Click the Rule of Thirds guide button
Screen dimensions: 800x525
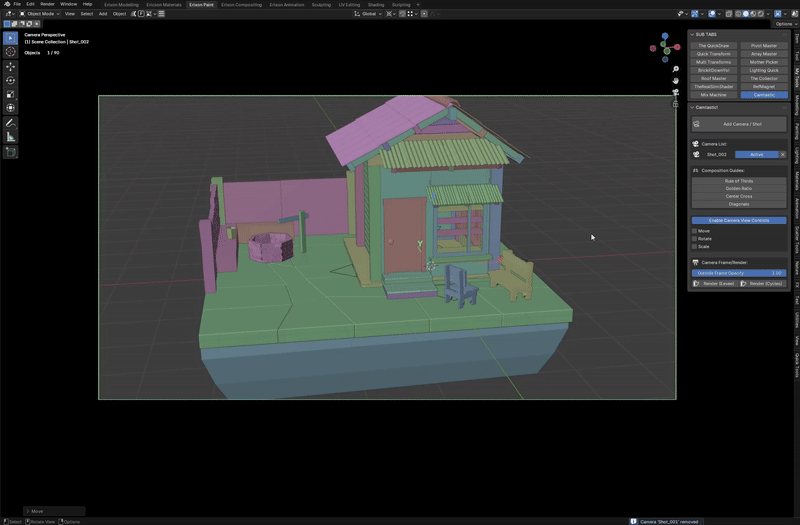click(739, 181)
